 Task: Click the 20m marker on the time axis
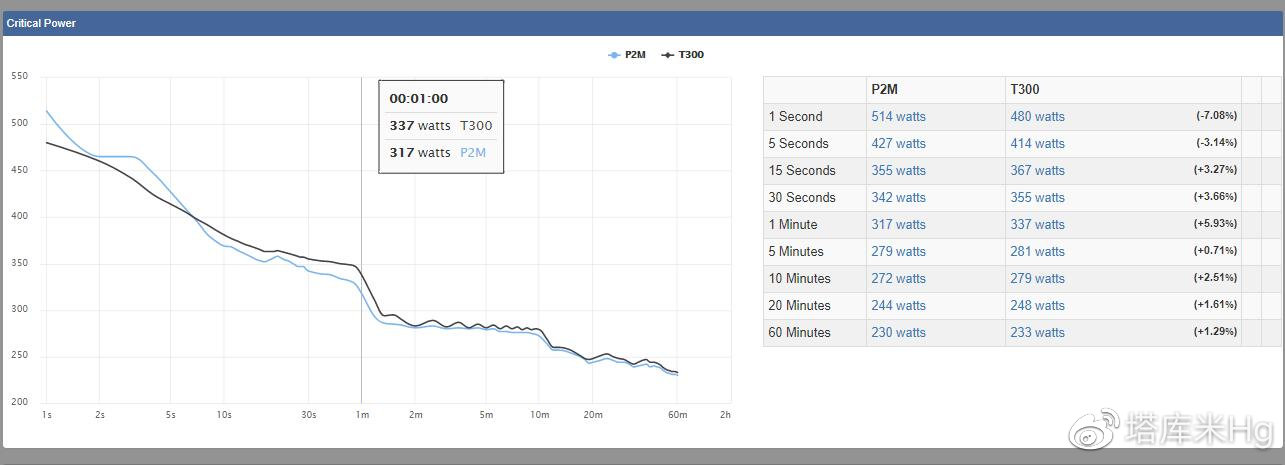592,414
